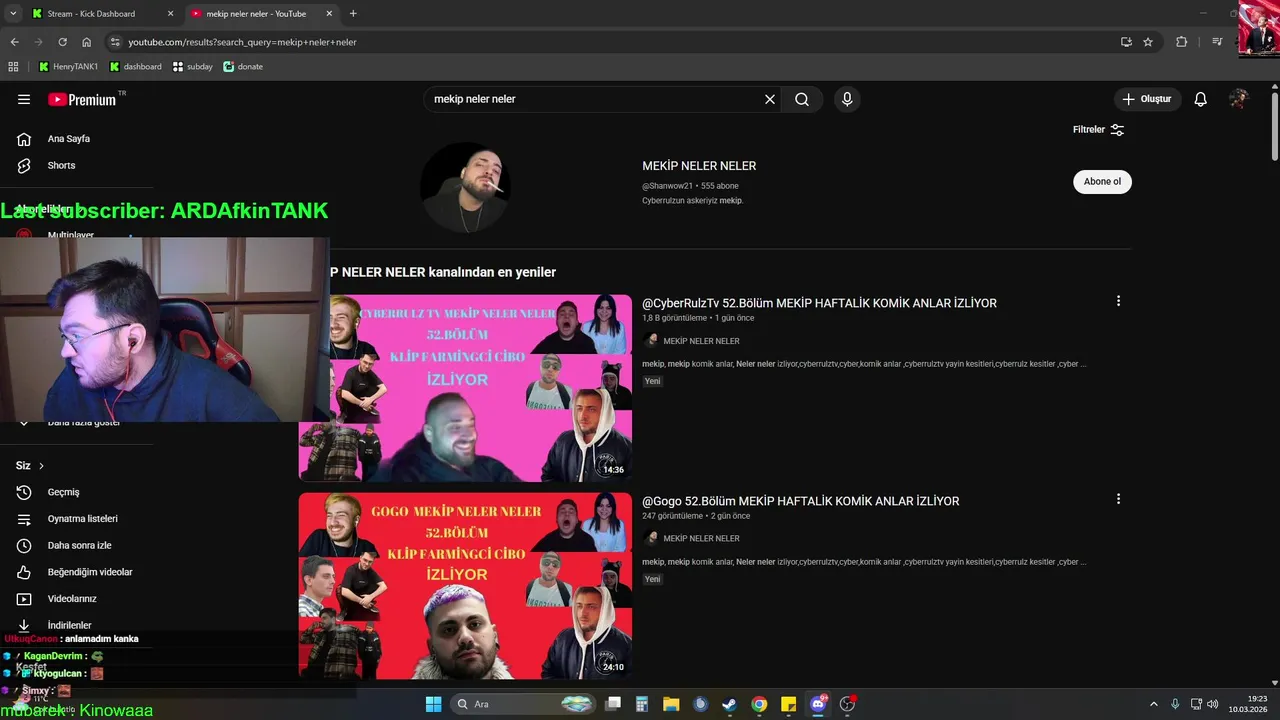Play Gogo 52.Bölüm video thumbnail
Screen dimensions: 1280x720
(x=465, y=586)
